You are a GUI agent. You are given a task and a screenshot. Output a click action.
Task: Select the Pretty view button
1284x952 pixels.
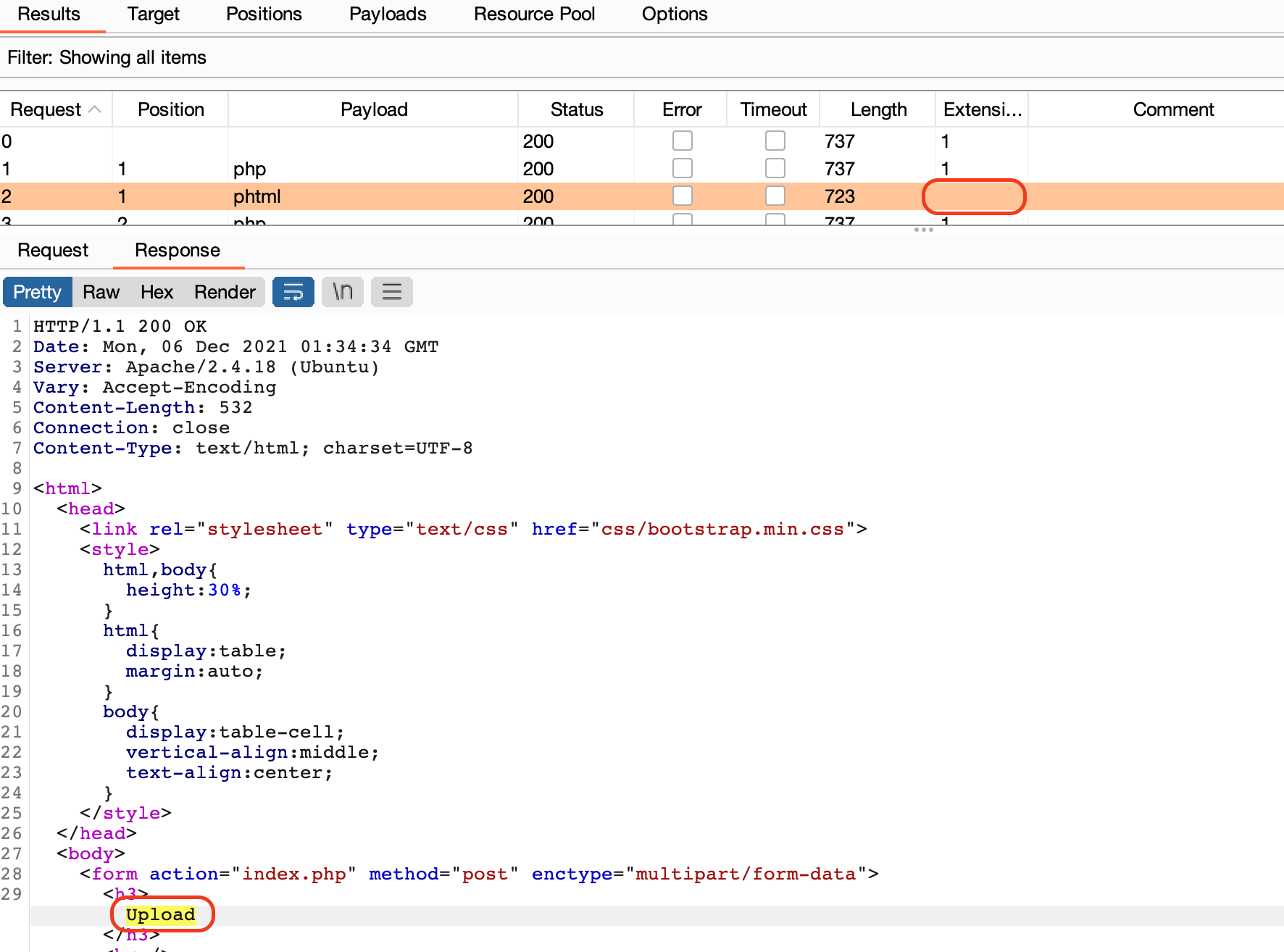point(38,292)
